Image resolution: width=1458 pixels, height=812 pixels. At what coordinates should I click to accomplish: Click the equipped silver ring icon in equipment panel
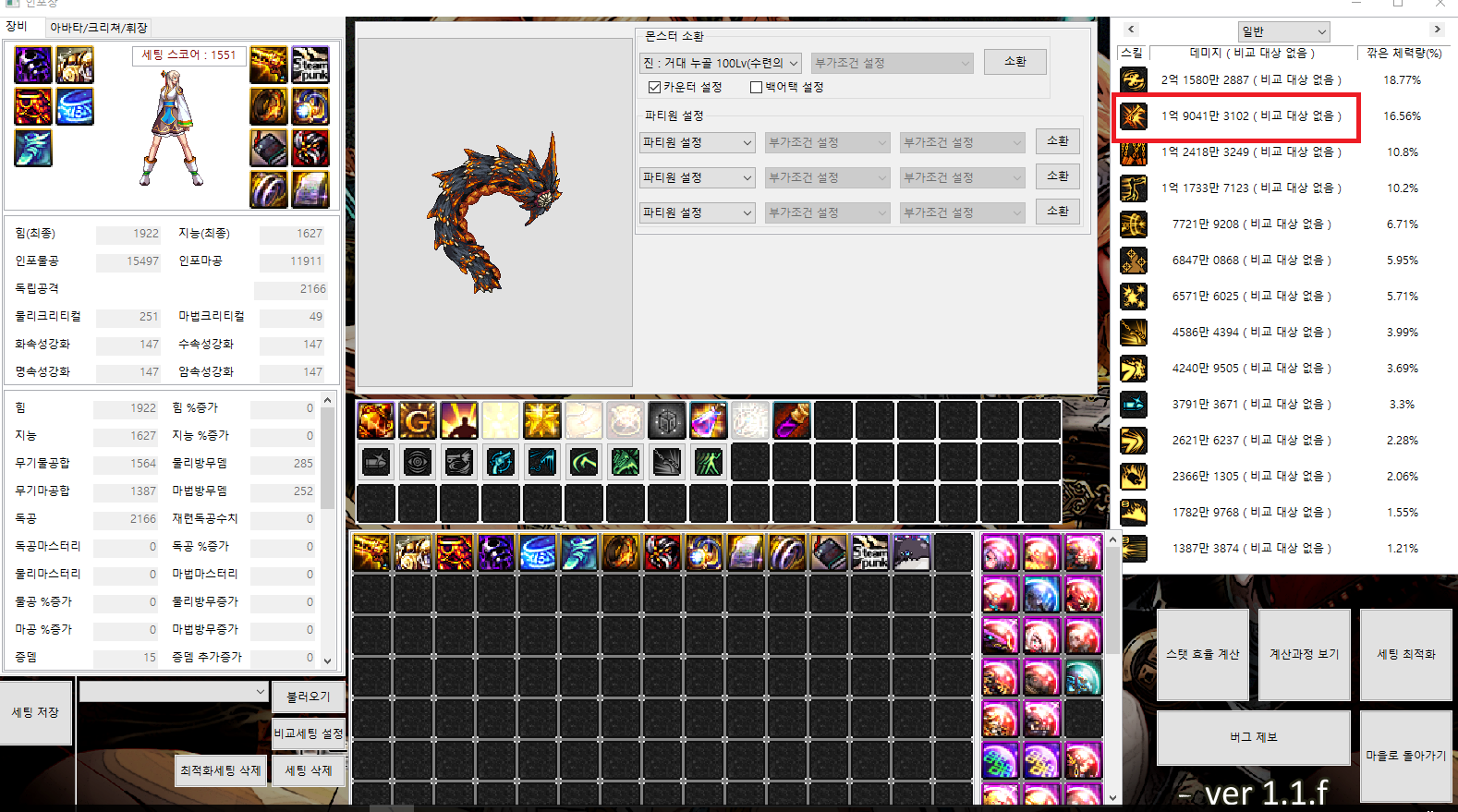pos(269,189)
